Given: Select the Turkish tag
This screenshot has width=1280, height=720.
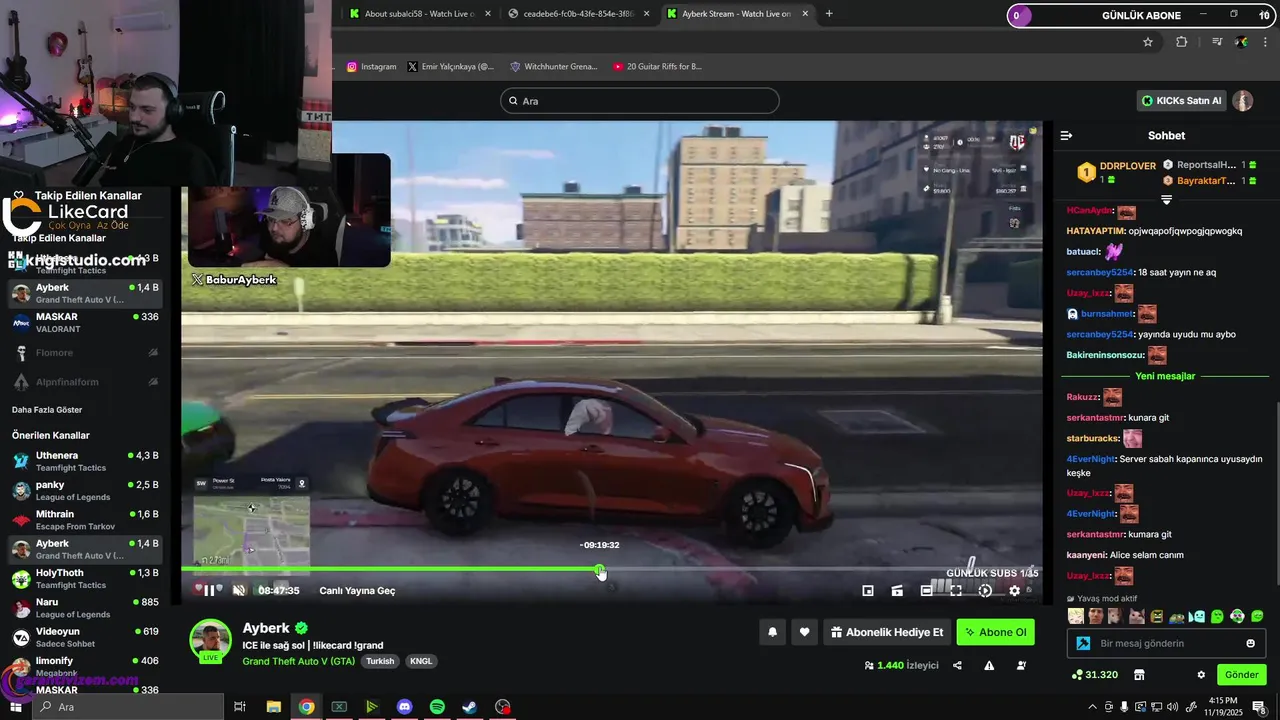Looking at the screenshot, I should (379, 661).
